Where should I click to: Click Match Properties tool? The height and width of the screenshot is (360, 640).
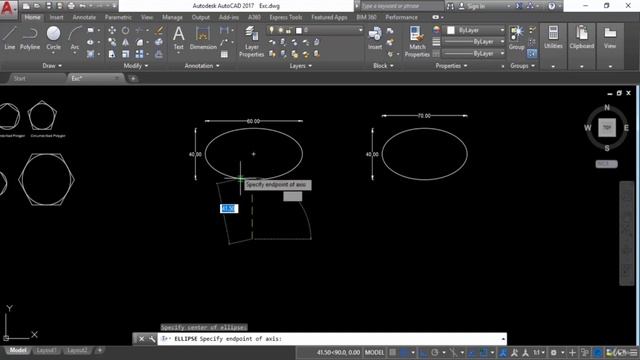[417, 42]
